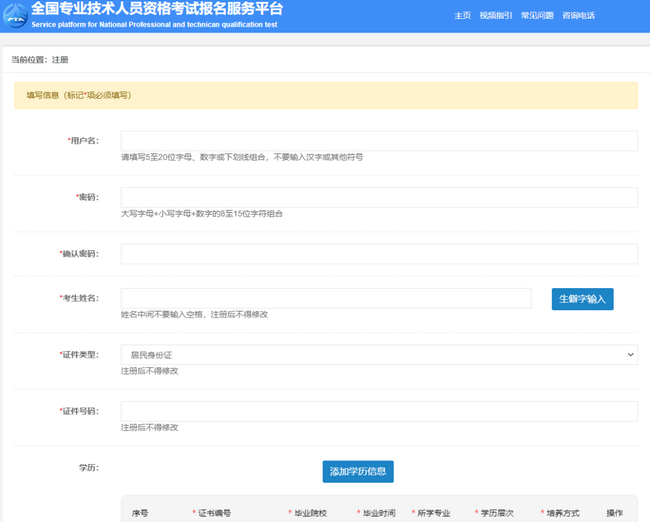Image resolution: width=650 pixels, height=522 pixels.
Task: Select the 毕业时间 table header
Action: coord(378,513)
